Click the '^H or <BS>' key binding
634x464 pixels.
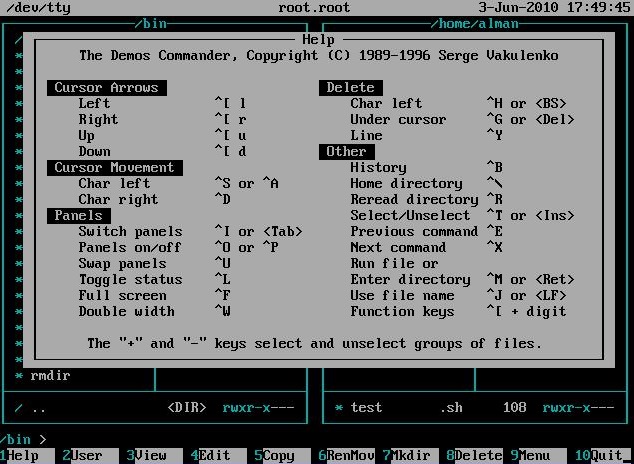[x=526, y=103]
